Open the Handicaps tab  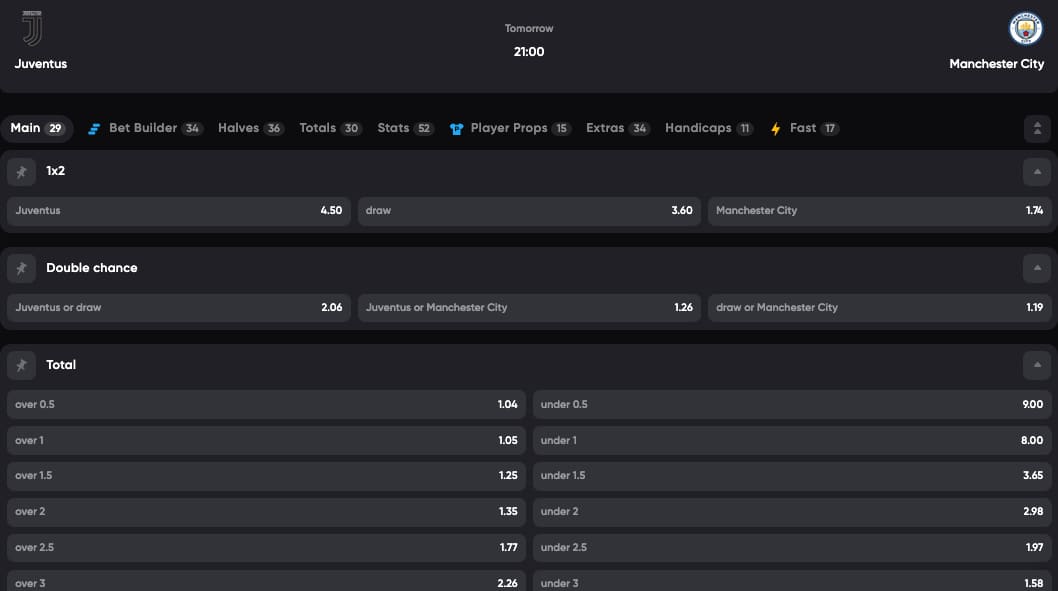[x=708, y=128]
